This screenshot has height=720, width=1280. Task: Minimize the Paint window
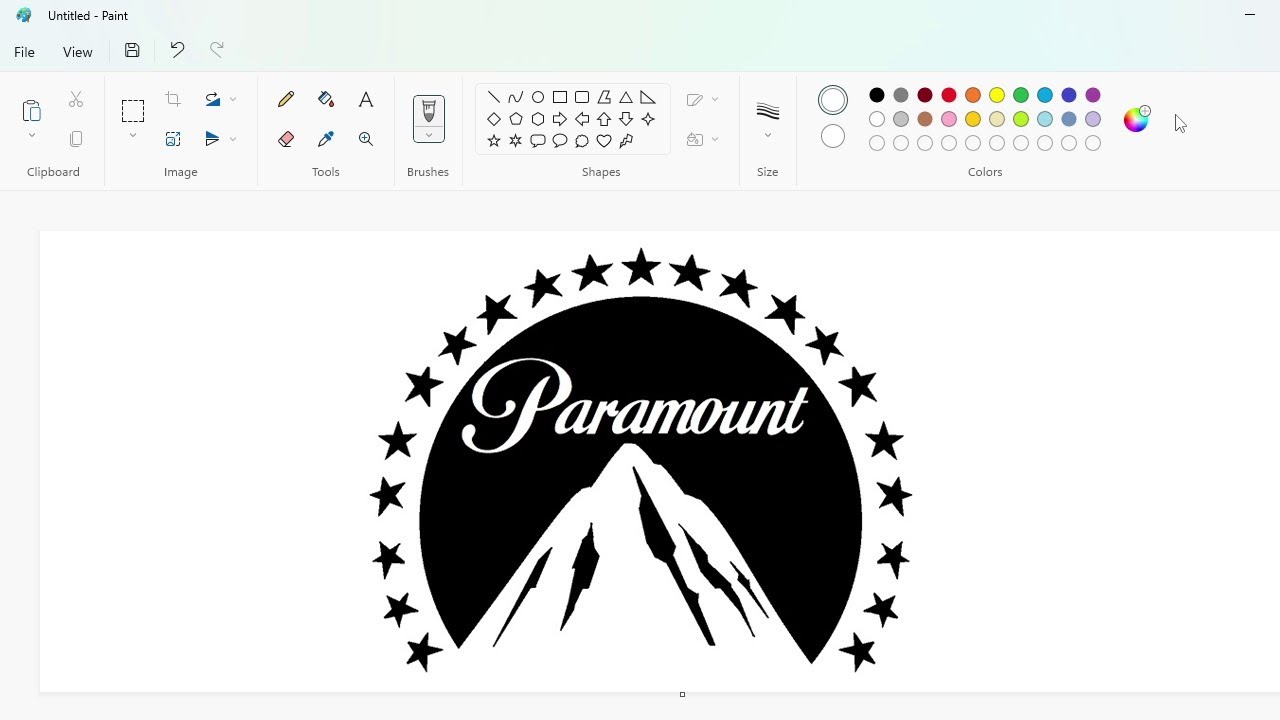(1250, 15)
